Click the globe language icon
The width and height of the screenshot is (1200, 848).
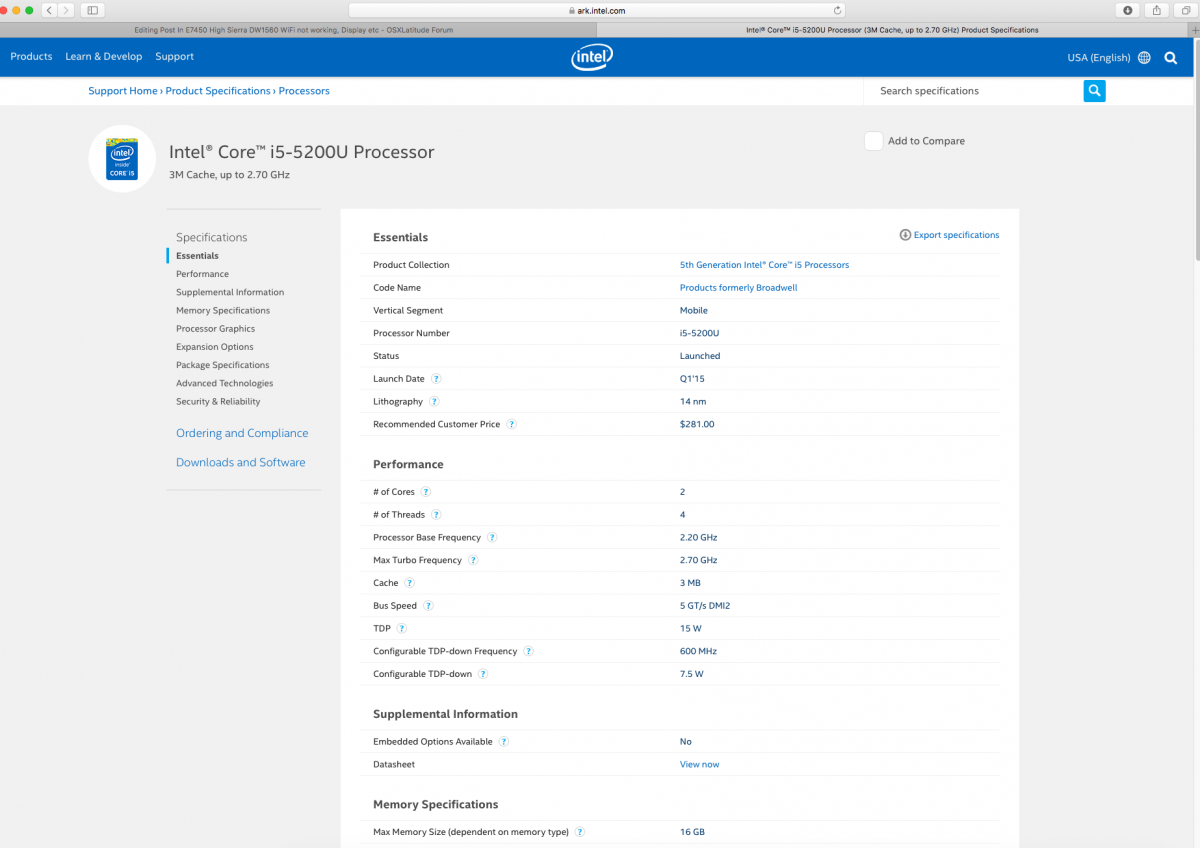tap(1144, 58)
